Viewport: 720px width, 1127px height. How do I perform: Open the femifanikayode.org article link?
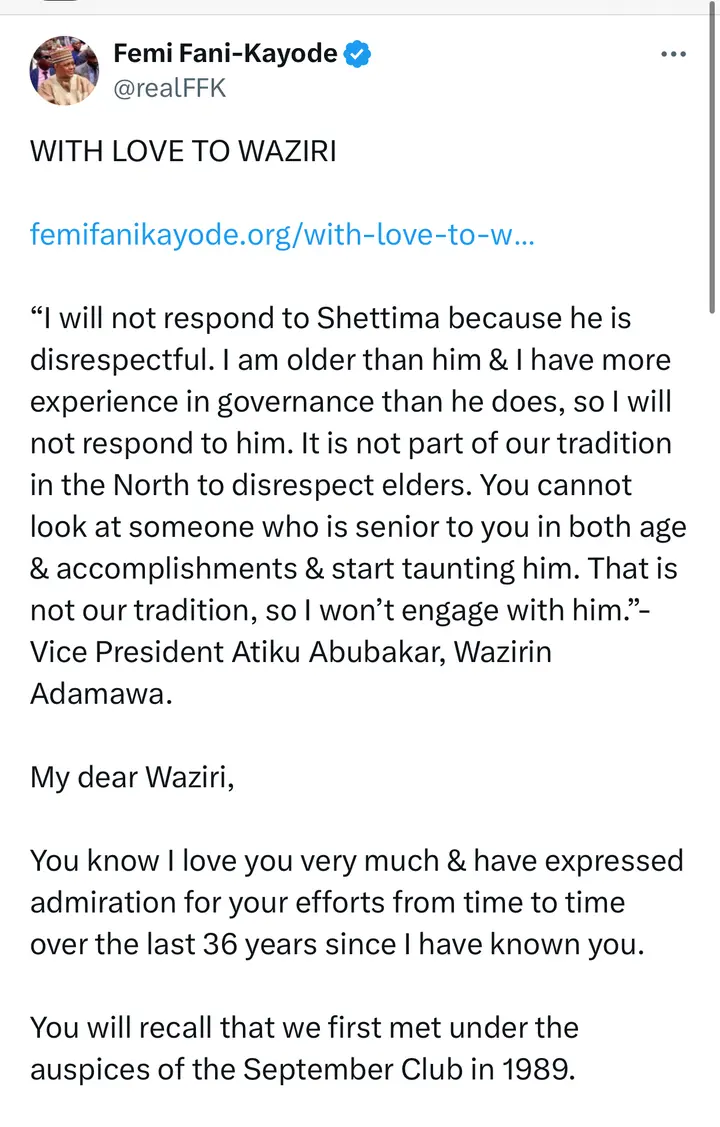click(283, 236)
